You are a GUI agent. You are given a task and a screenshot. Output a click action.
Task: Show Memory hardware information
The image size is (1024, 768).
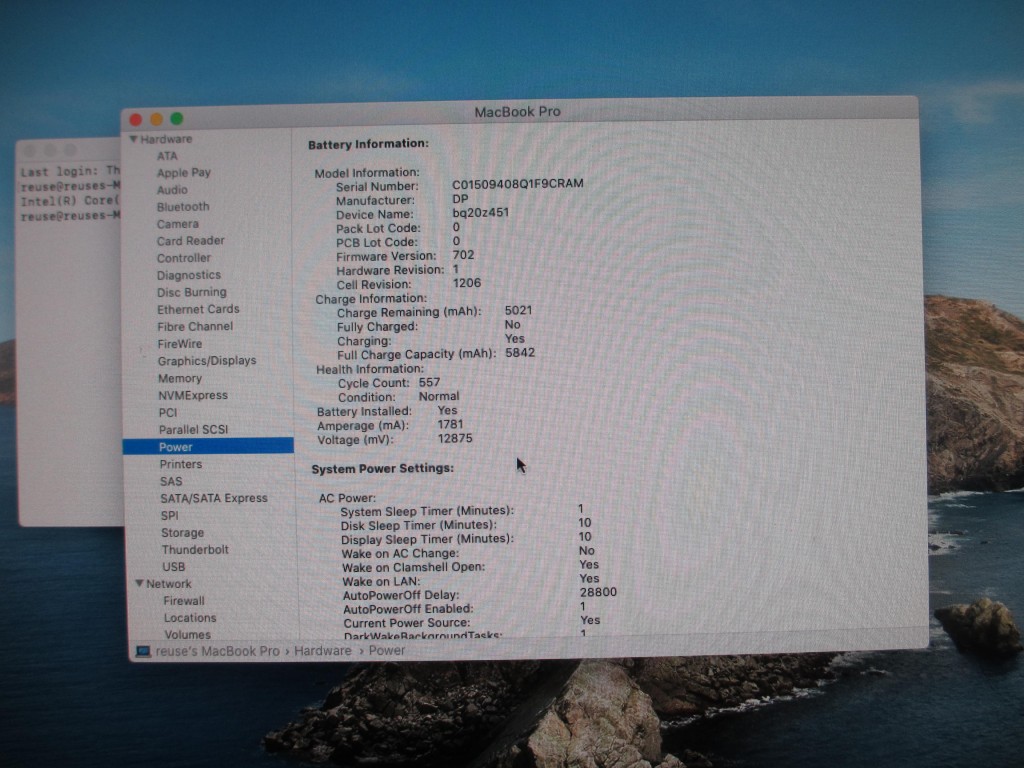point(180,379)
